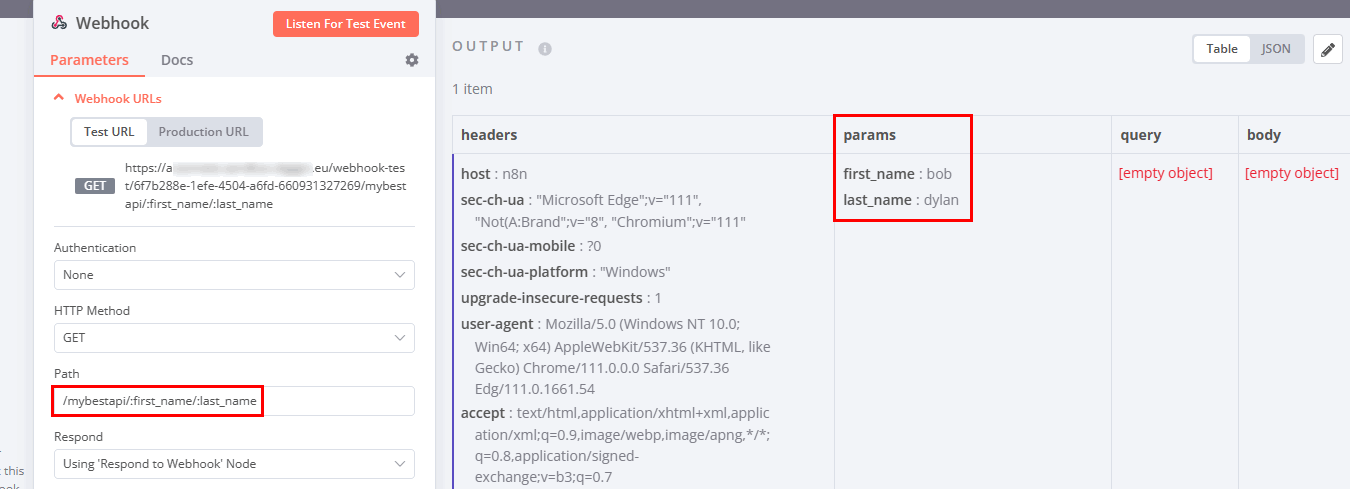
Task: Click the headers column header
Action: pyautogui.click(x=489, y=135)
